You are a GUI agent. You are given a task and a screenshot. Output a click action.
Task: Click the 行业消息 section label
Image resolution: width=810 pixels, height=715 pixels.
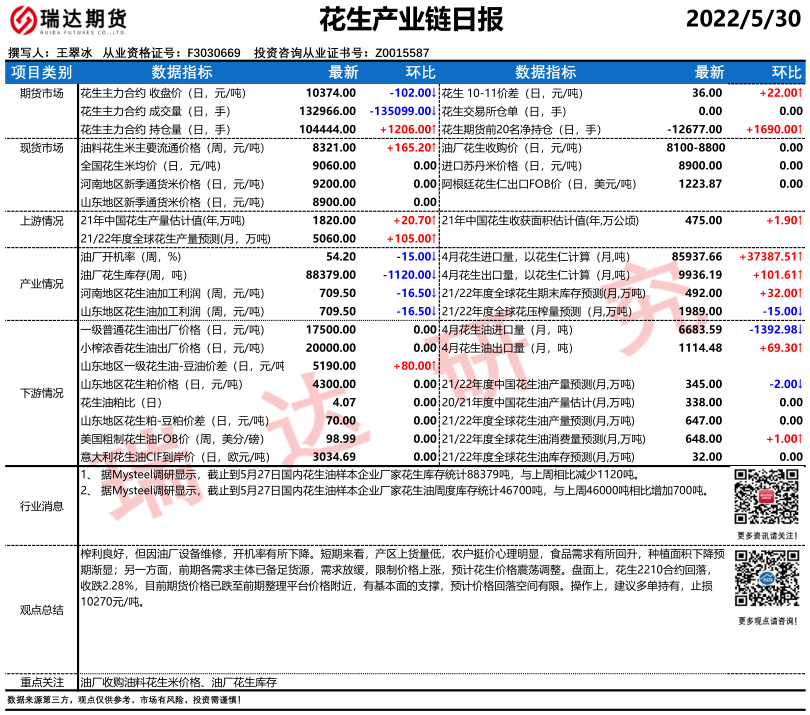coord(41,507)
